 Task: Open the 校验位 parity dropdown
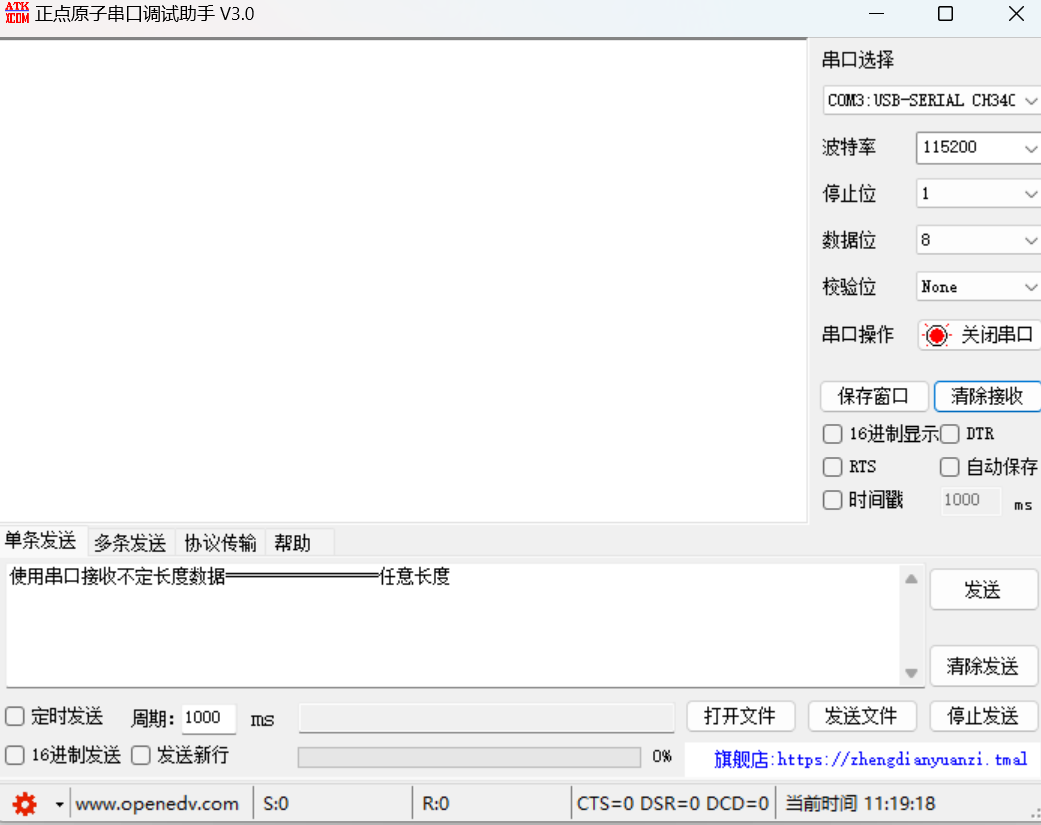978,287
